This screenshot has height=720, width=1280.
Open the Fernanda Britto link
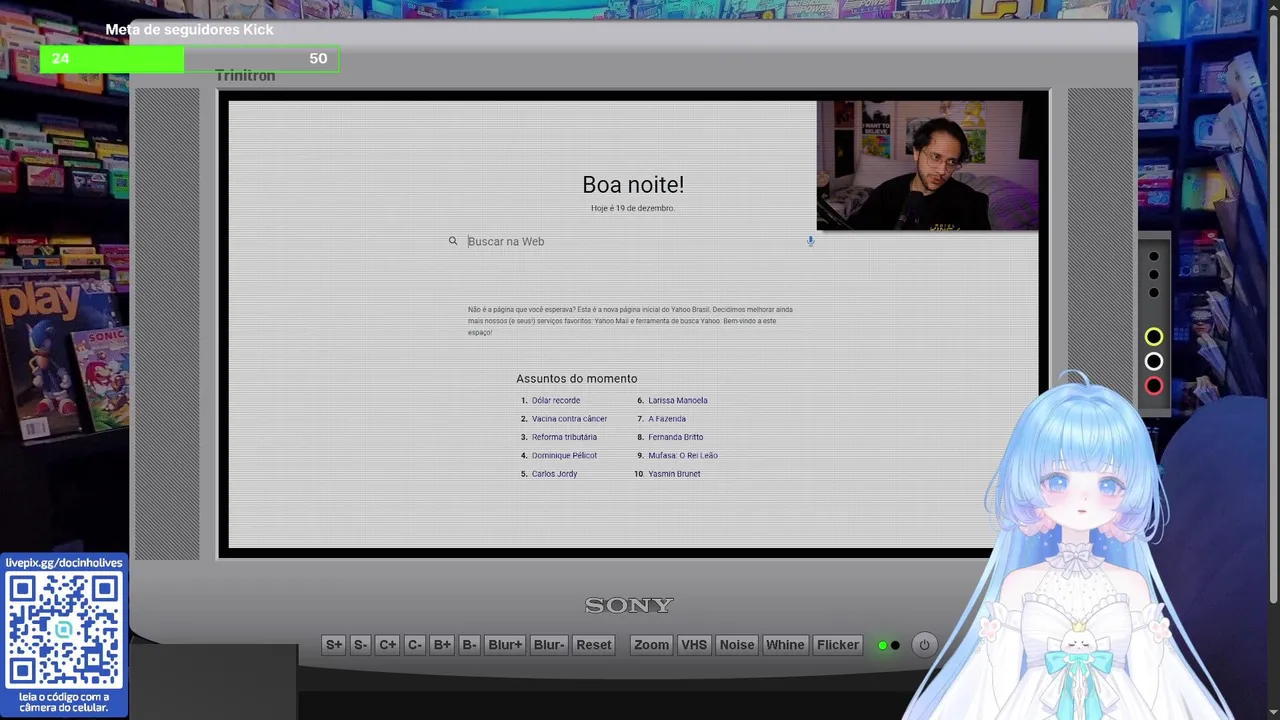tap(676, 437)
